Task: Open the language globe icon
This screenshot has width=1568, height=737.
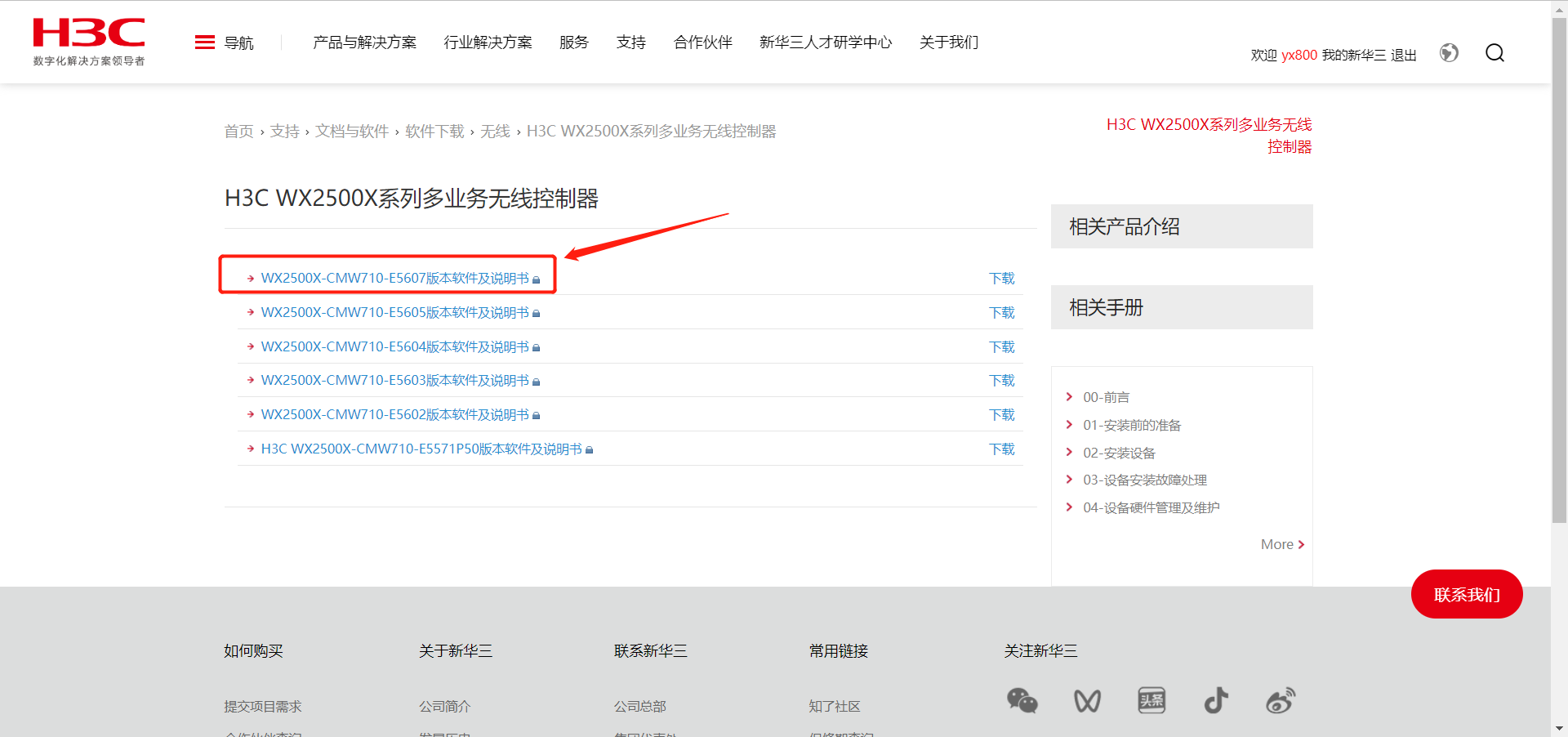Action: (1449, 53)
